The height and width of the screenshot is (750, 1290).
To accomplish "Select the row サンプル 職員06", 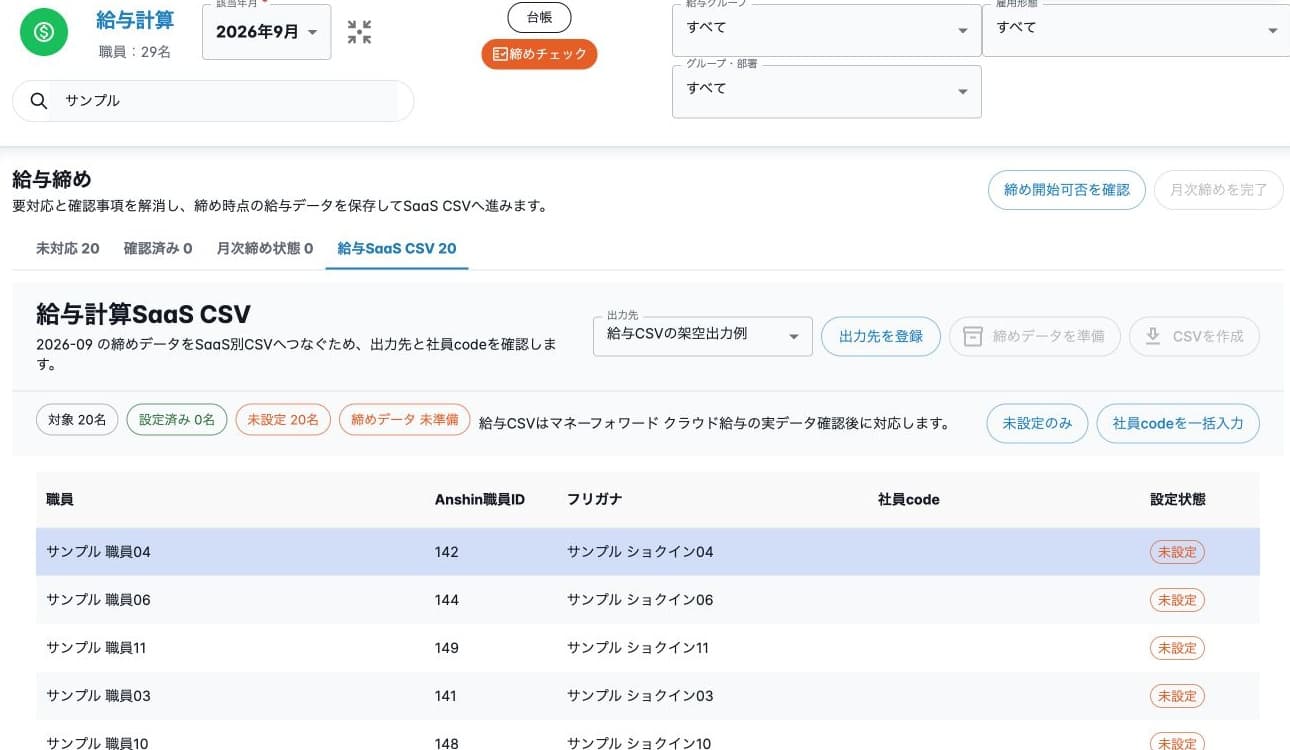I will click(x=648, y=600).
